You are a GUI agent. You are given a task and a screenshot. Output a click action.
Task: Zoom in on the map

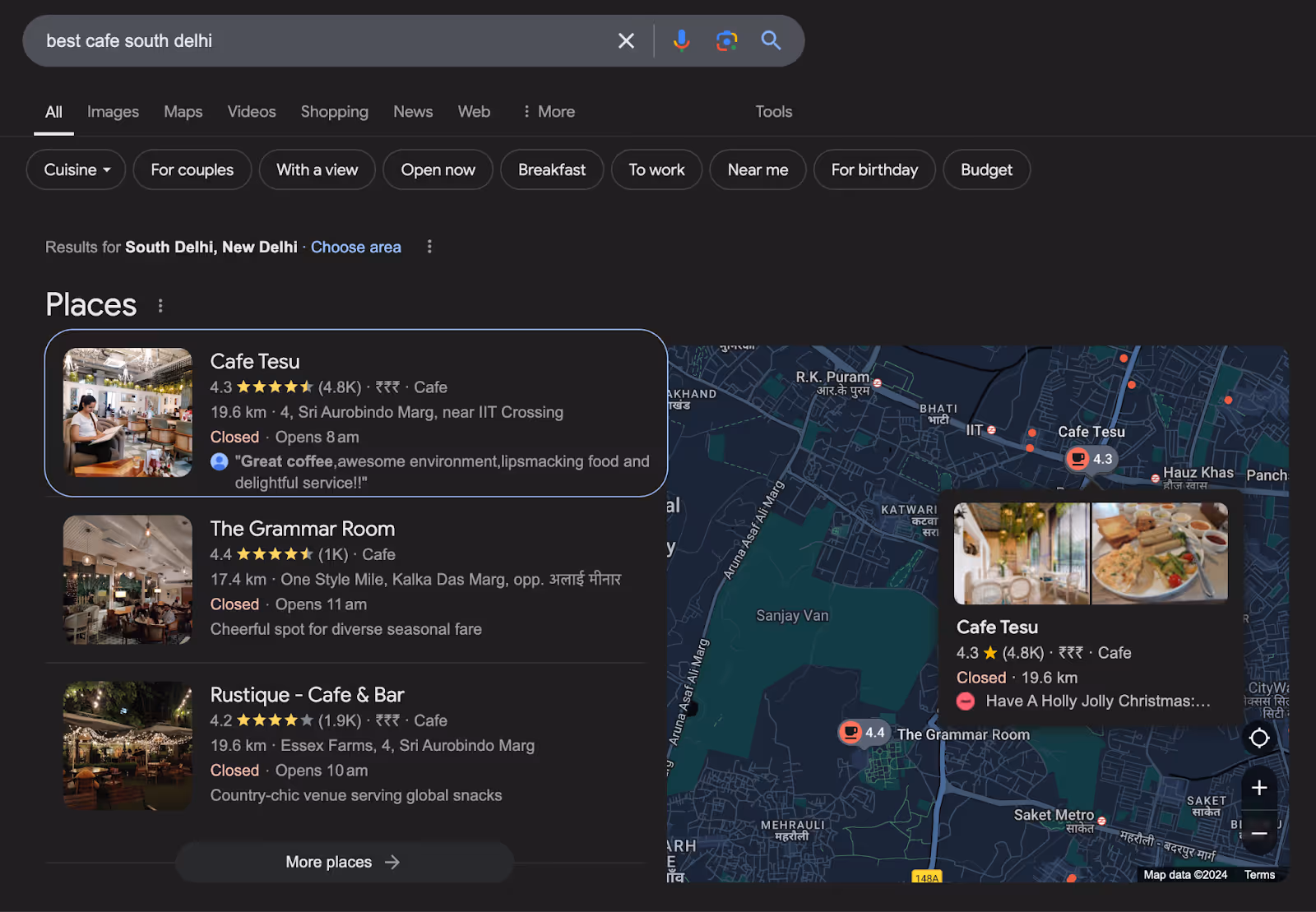1259,788
